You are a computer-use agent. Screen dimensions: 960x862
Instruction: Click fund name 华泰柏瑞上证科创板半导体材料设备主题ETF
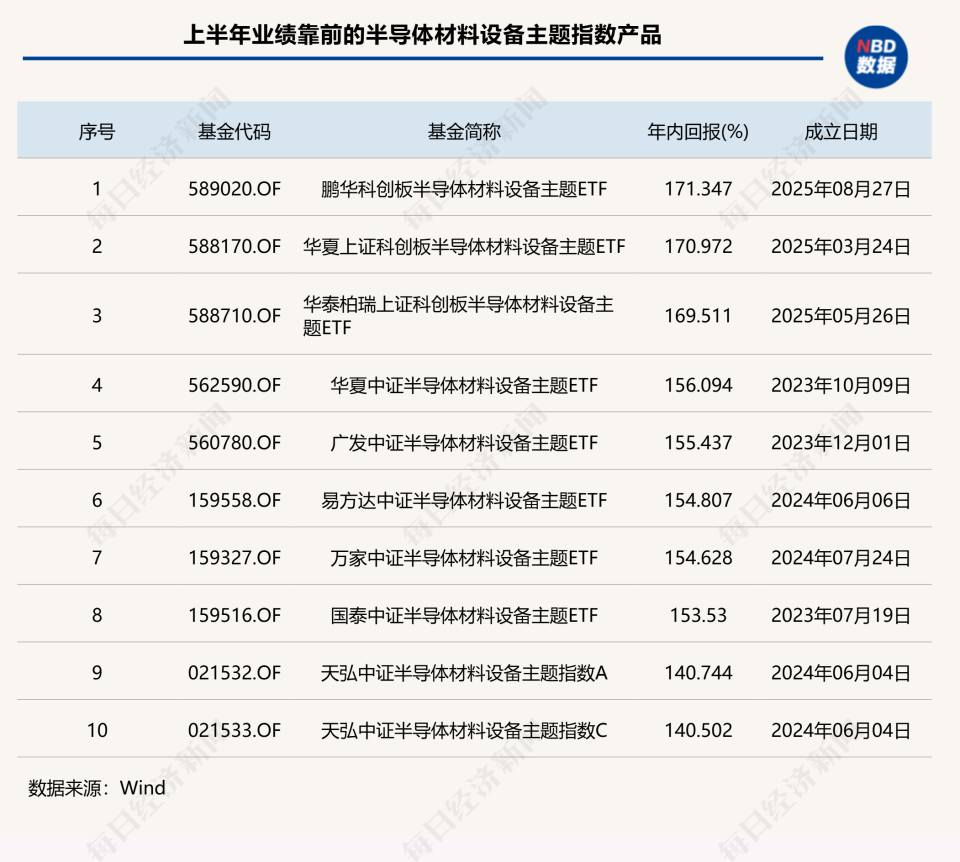point(458,315)
